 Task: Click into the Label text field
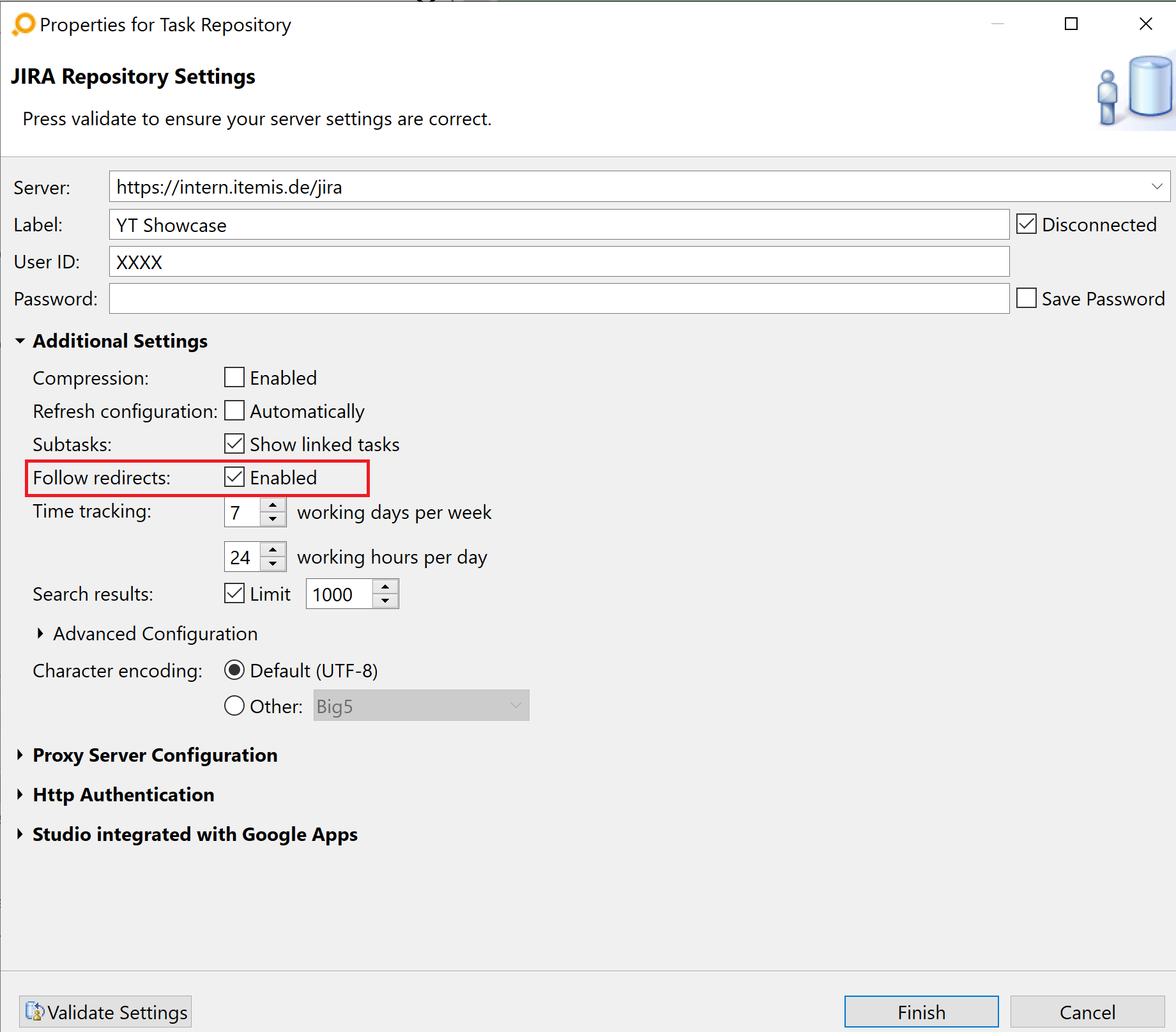(559, 225)
